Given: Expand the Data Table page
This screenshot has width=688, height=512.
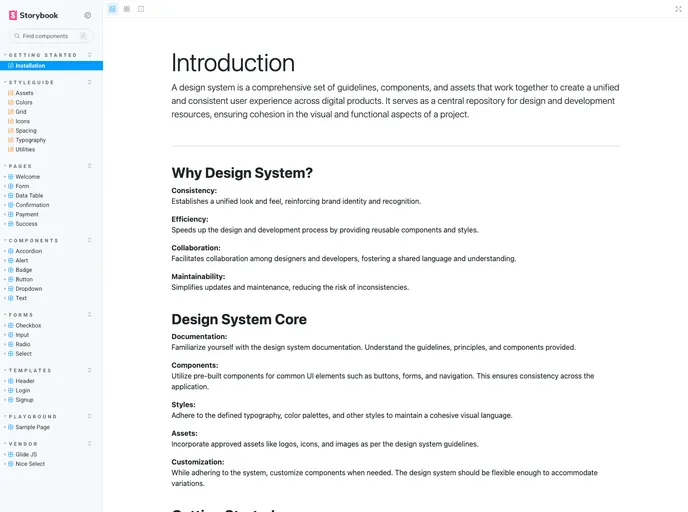Looking at the screenshot, I should click(29, 196).
